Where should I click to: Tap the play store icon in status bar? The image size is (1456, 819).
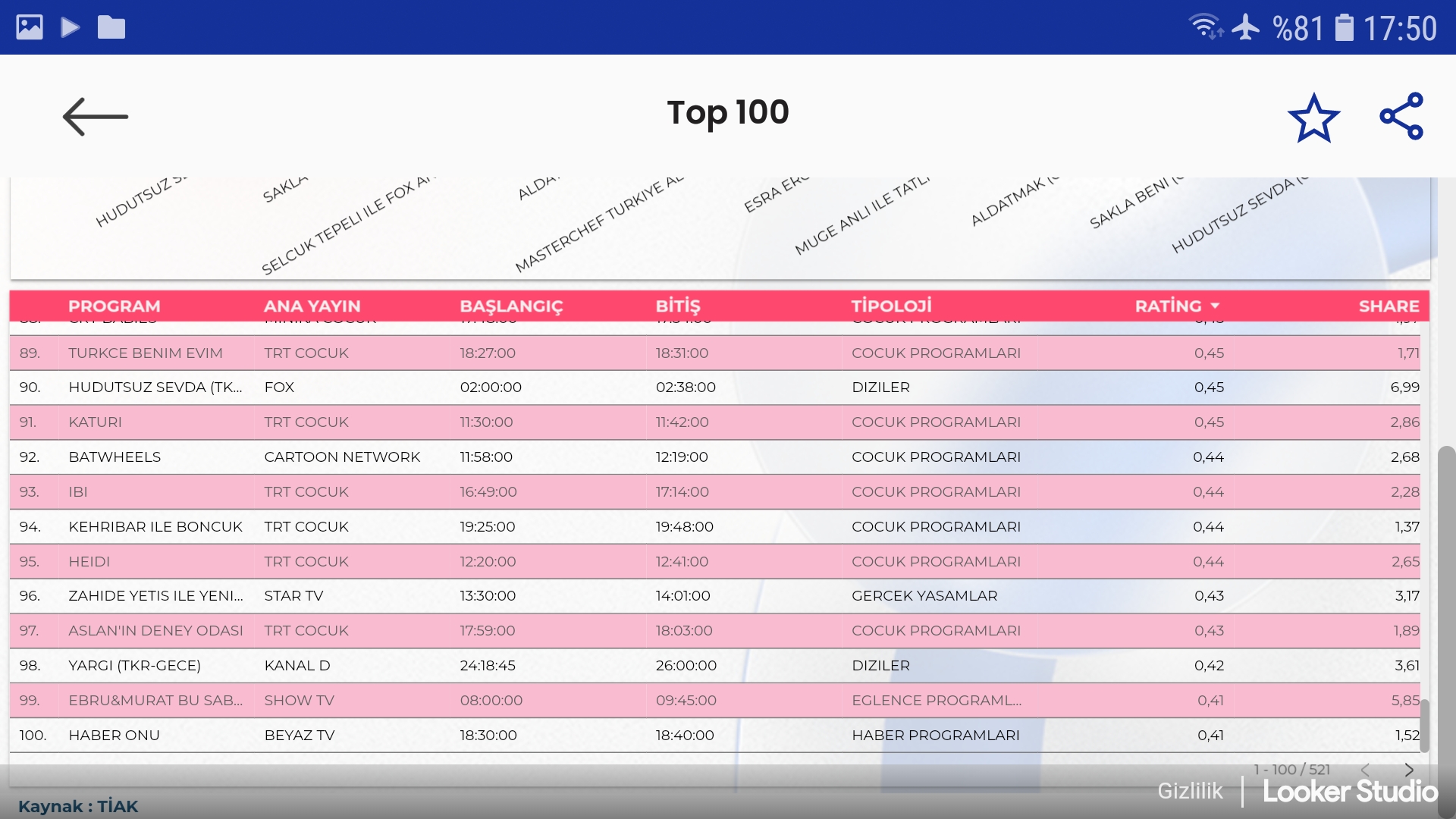coord(71,27)
